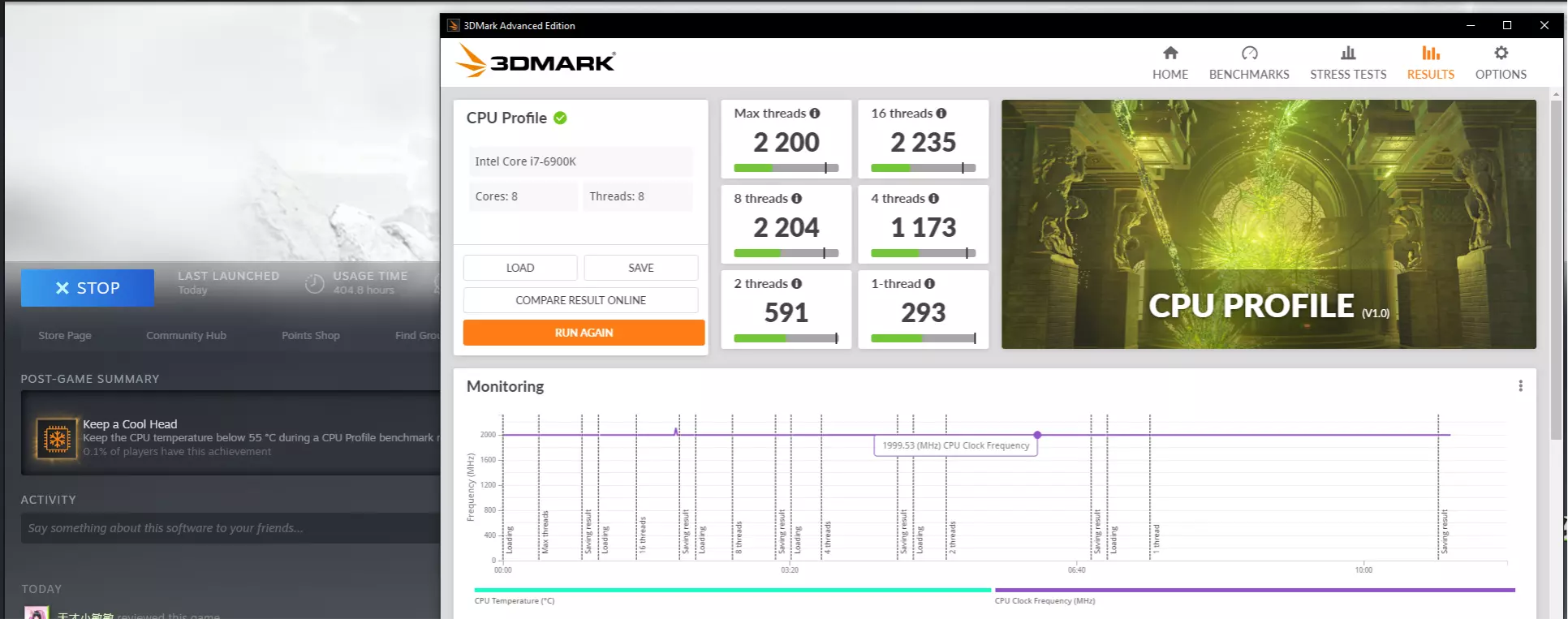Screen dimensions: 1568x619
Task: Go to Home via the house icon
Action: 1170,54
